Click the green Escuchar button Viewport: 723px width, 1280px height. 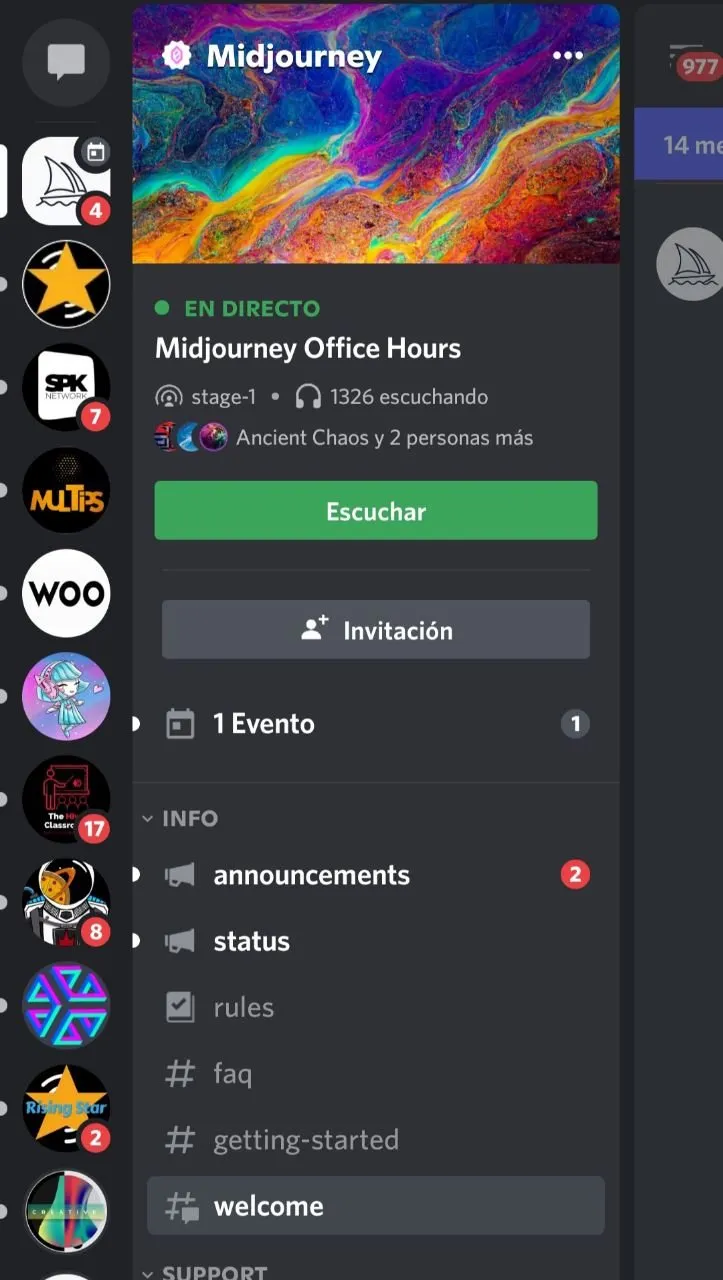tap(376, 510)
